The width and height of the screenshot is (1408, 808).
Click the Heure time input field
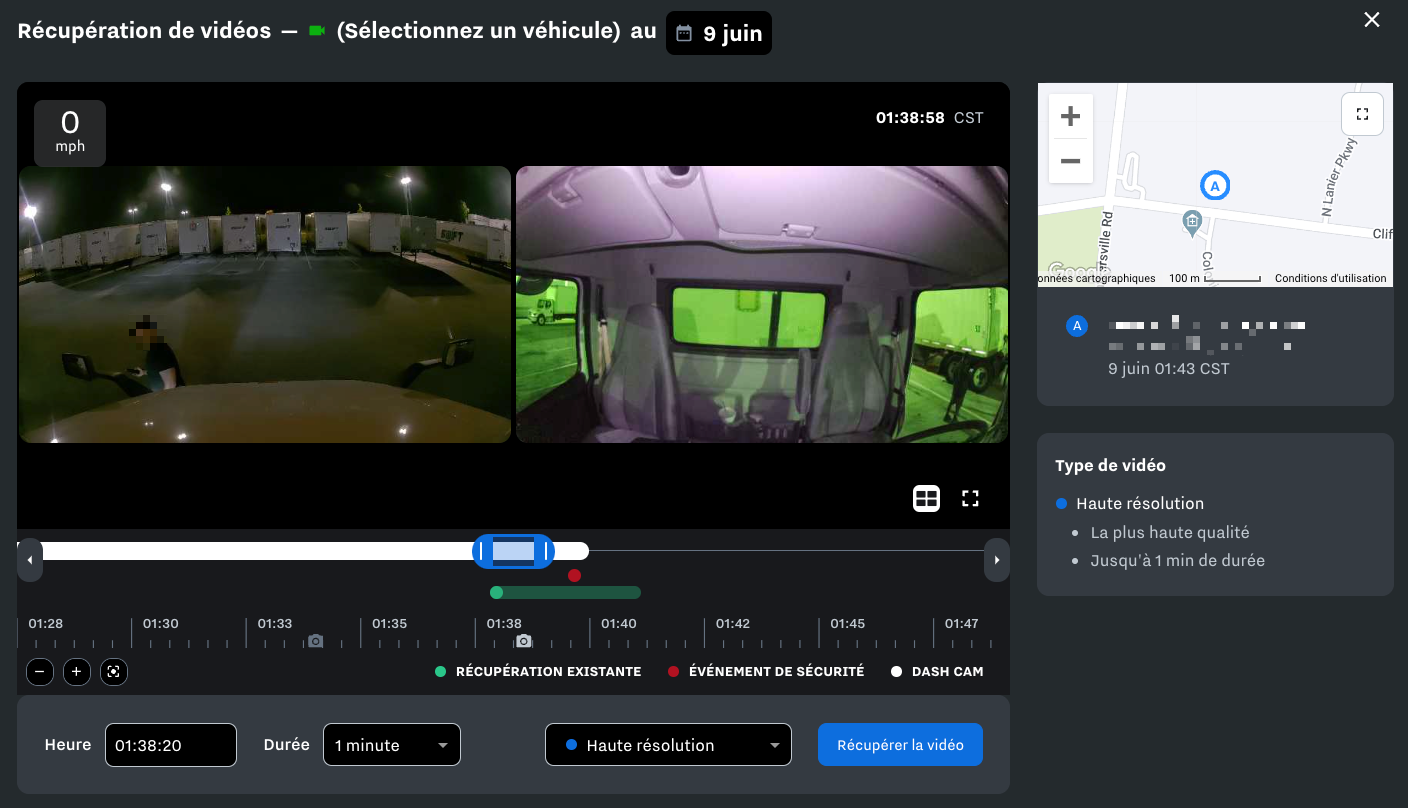[x=171, y=745]
